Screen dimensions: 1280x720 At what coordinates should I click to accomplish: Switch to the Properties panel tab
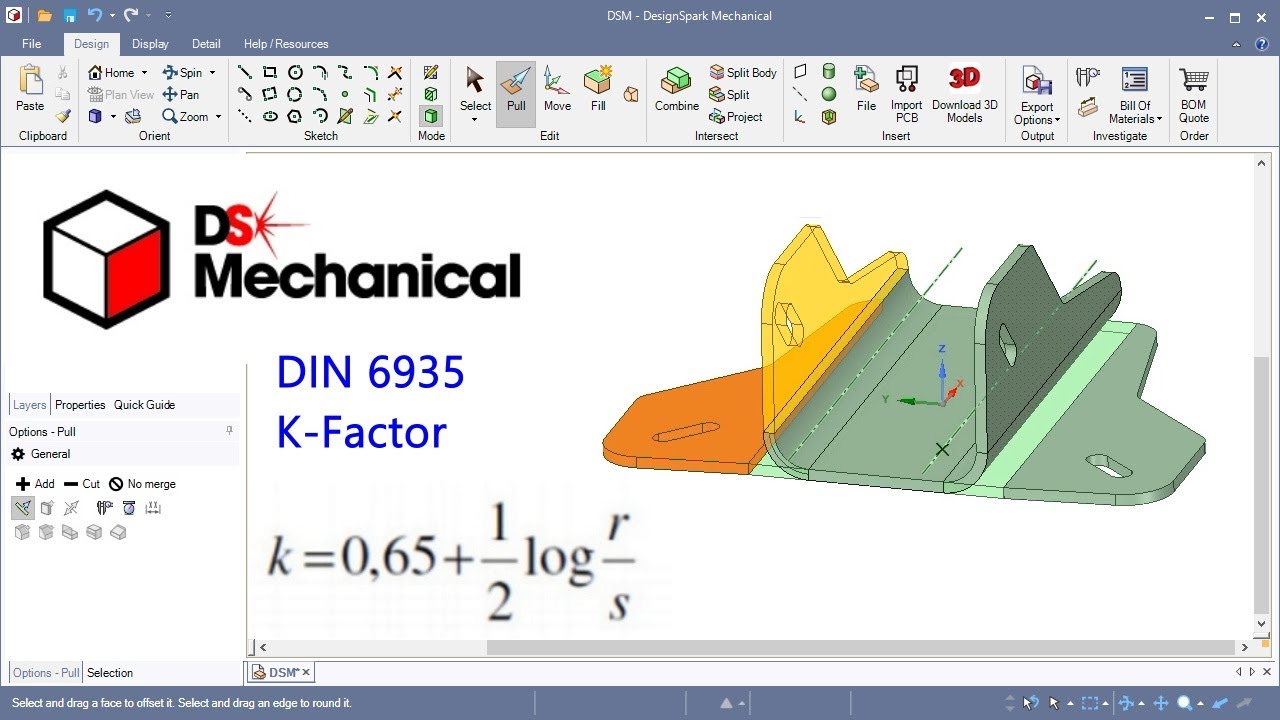tap(80, 405)
